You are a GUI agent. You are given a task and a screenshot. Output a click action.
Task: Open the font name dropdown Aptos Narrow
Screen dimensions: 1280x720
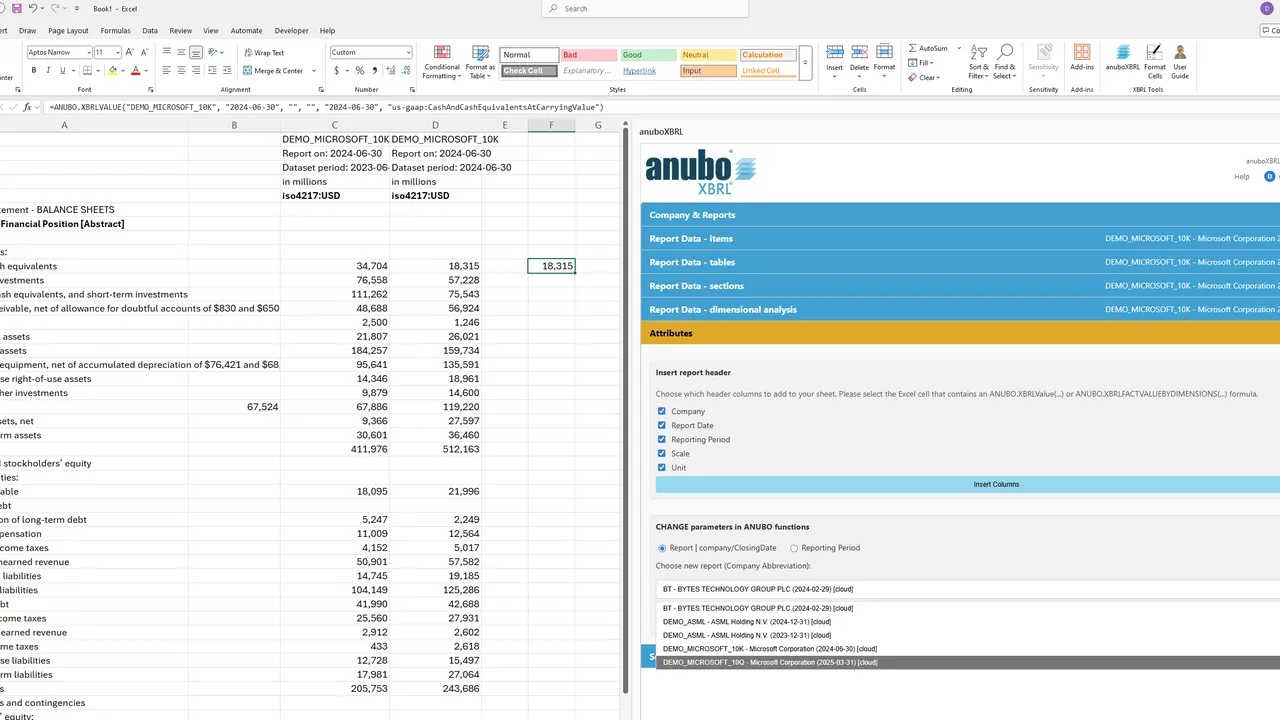89,52
